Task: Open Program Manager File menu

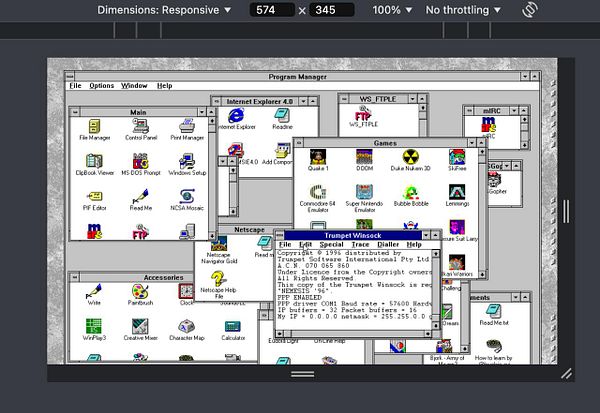Action: coord(75,86)
